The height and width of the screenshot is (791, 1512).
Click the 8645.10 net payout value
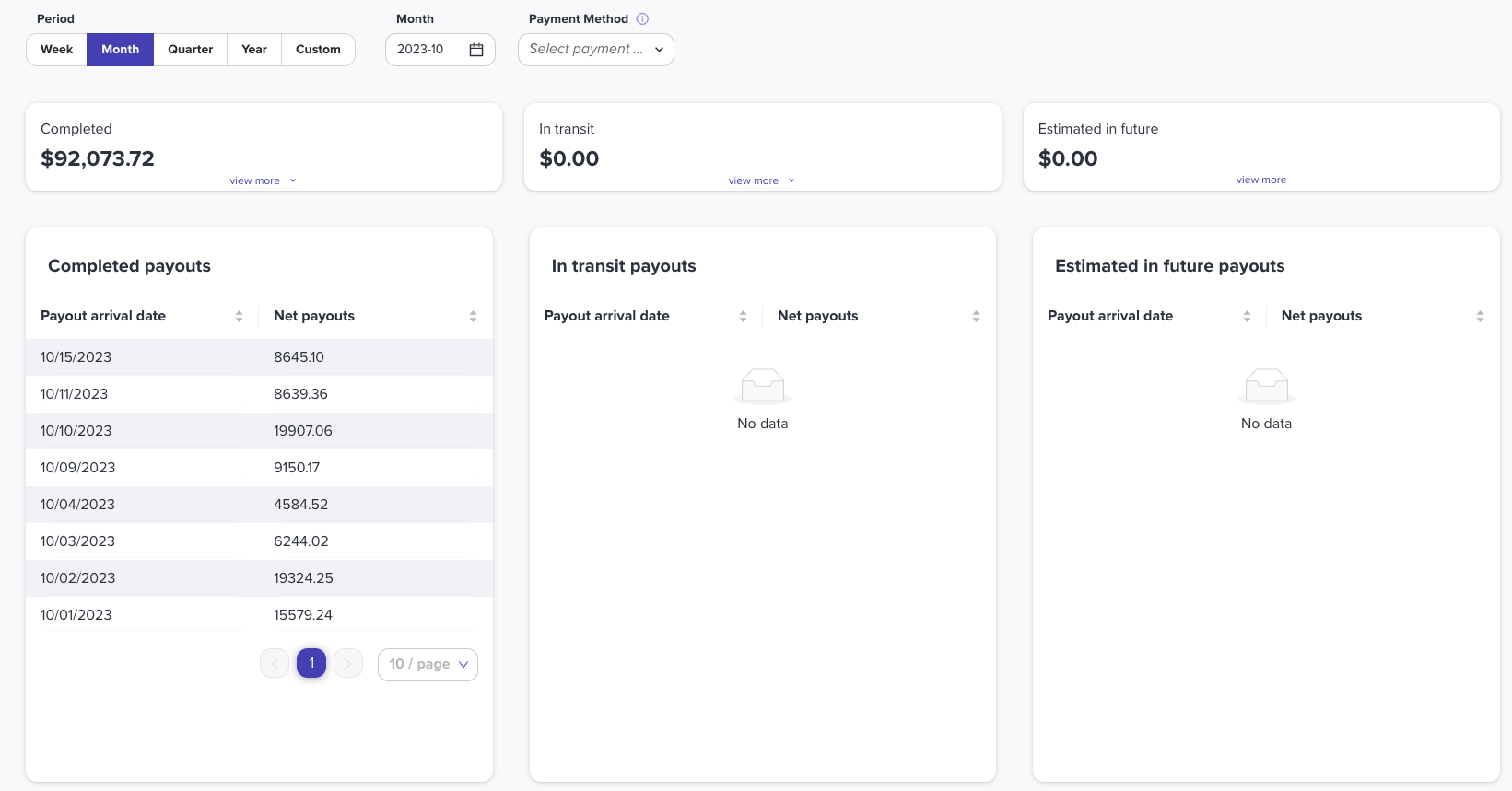point(299,357)
